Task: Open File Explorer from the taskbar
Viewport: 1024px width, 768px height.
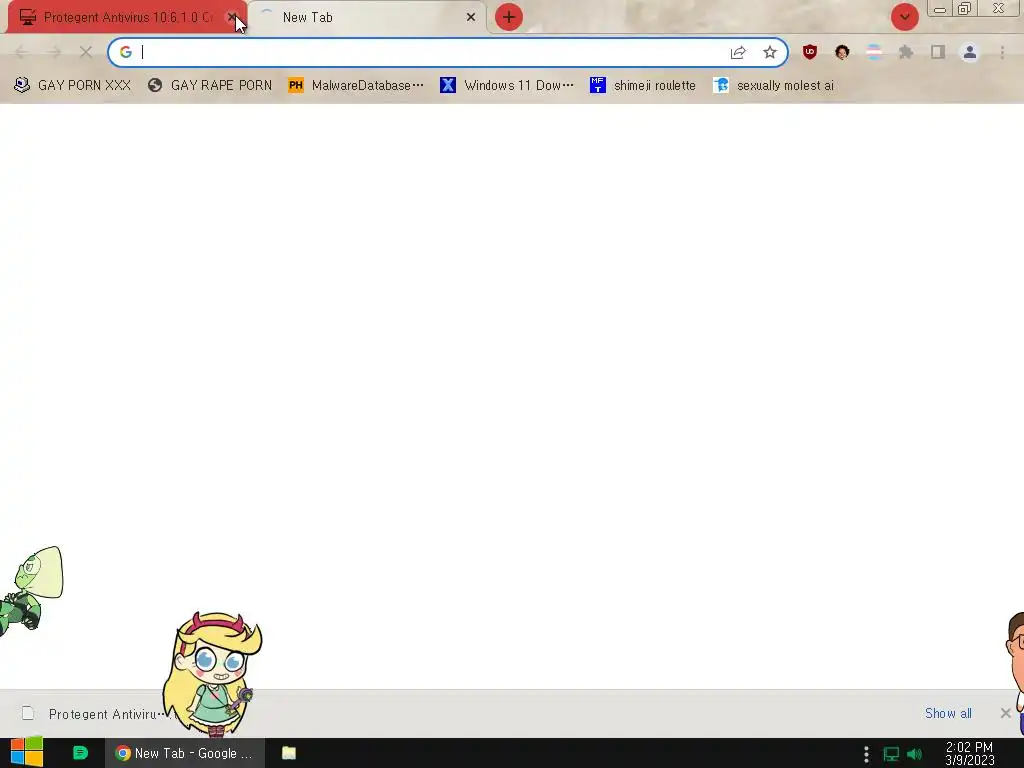Action: (289, 753)
